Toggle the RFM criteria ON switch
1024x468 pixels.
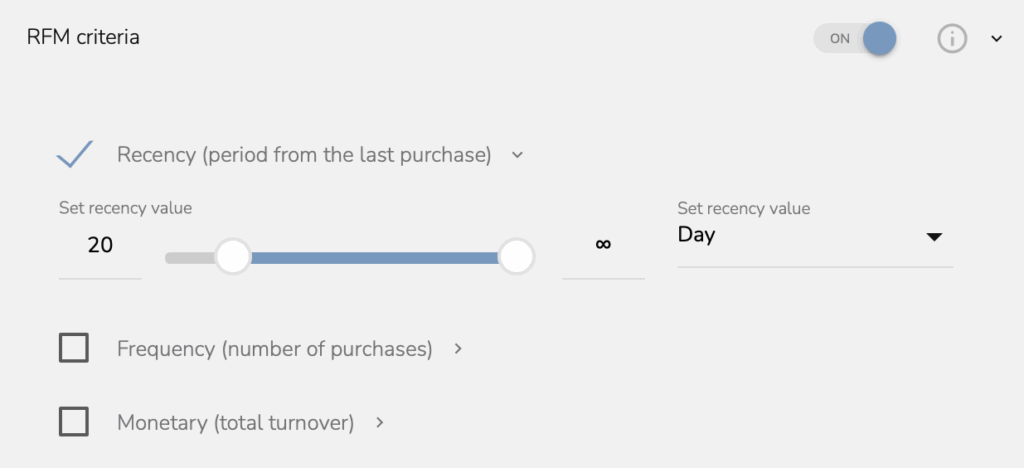click(856, 39)
